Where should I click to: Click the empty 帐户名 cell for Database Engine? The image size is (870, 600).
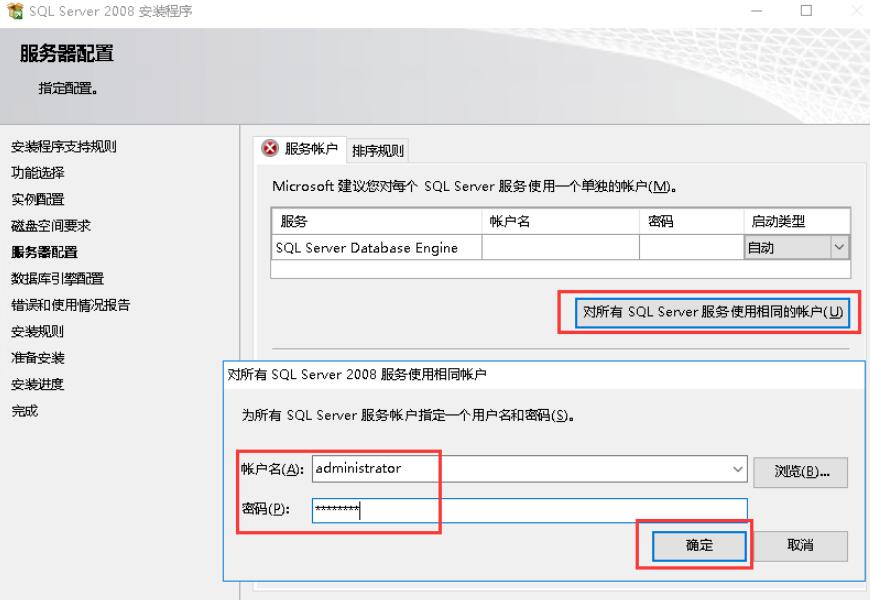[x=560, y=248]
